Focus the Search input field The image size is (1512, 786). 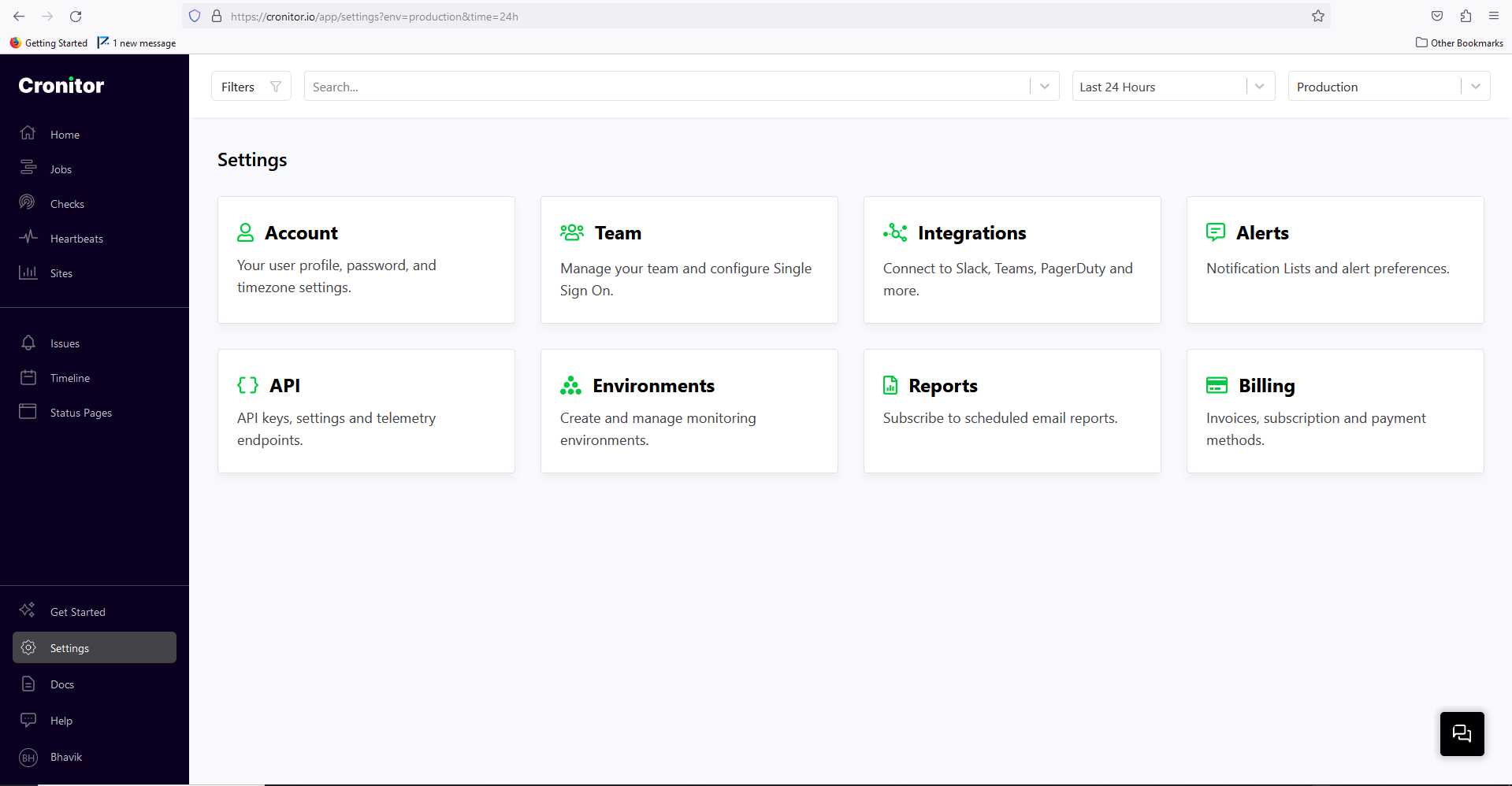tap(667, 87)
